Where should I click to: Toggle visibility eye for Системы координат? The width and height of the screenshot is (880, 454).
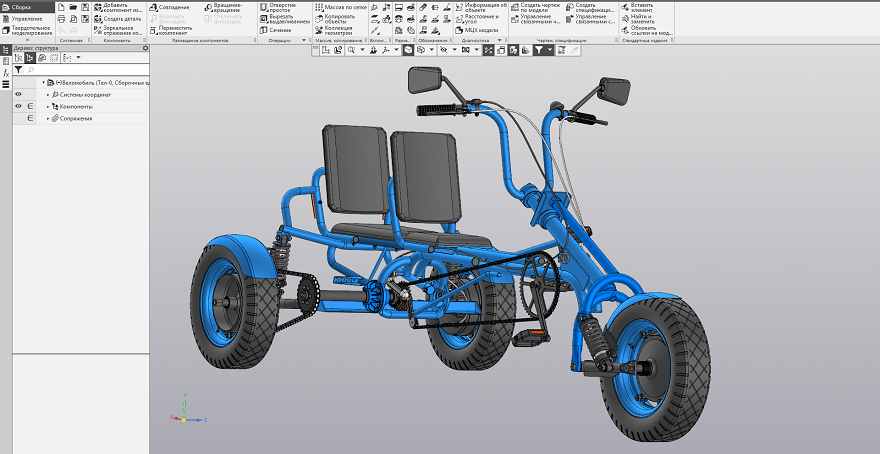click(18, 94)
